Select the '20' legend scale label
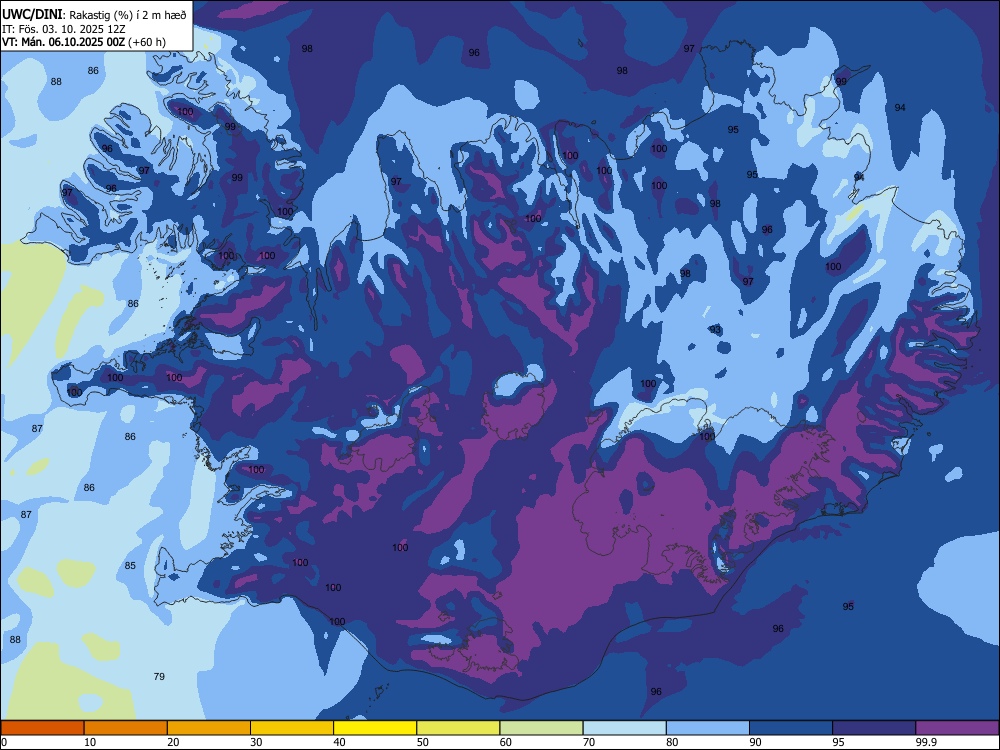1000x750 pixels. point(173,742)
